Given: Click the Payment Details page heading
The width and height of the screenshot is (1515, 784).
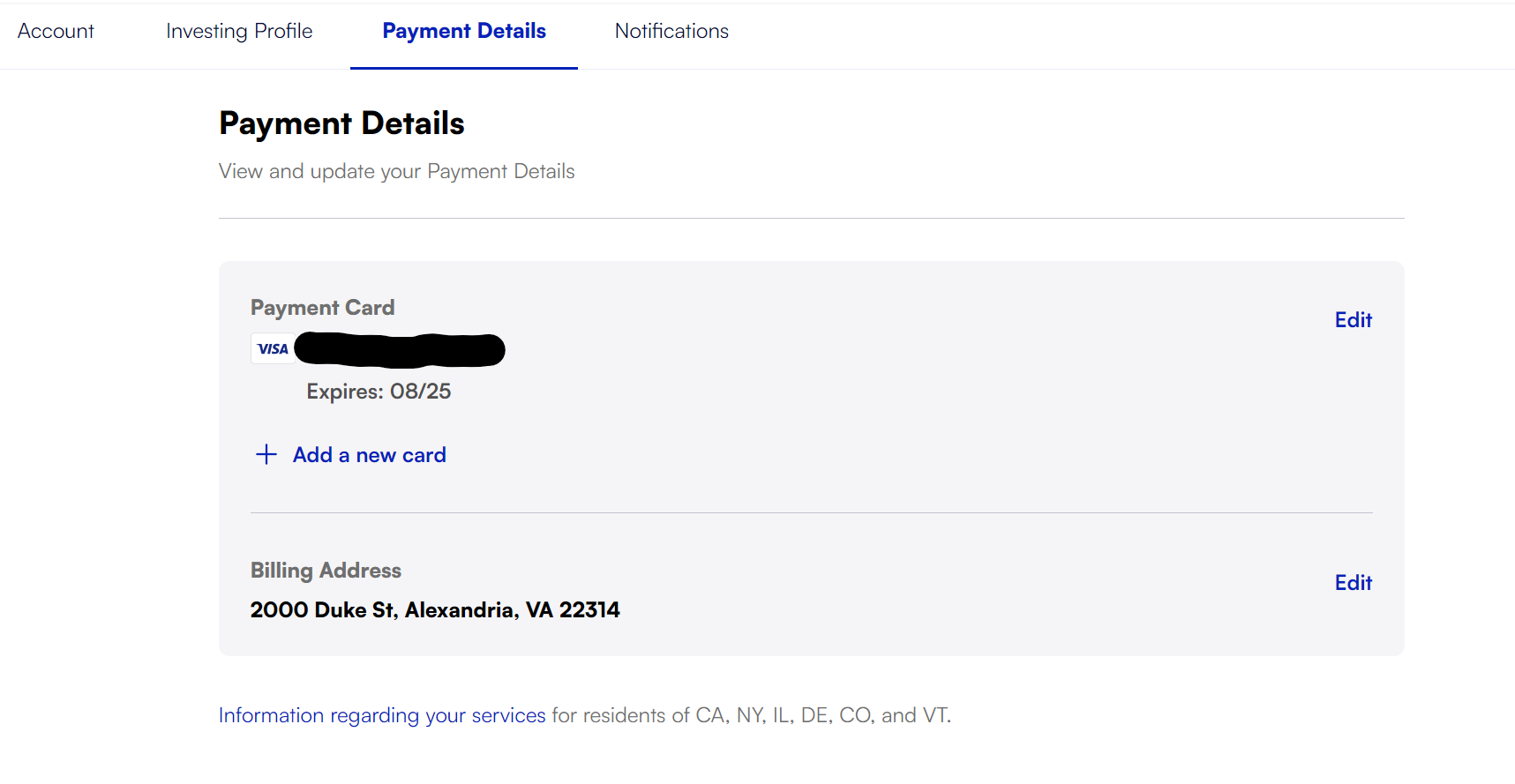Looking at the screenshot, I should pyautogui.click(x=341, y=123).
